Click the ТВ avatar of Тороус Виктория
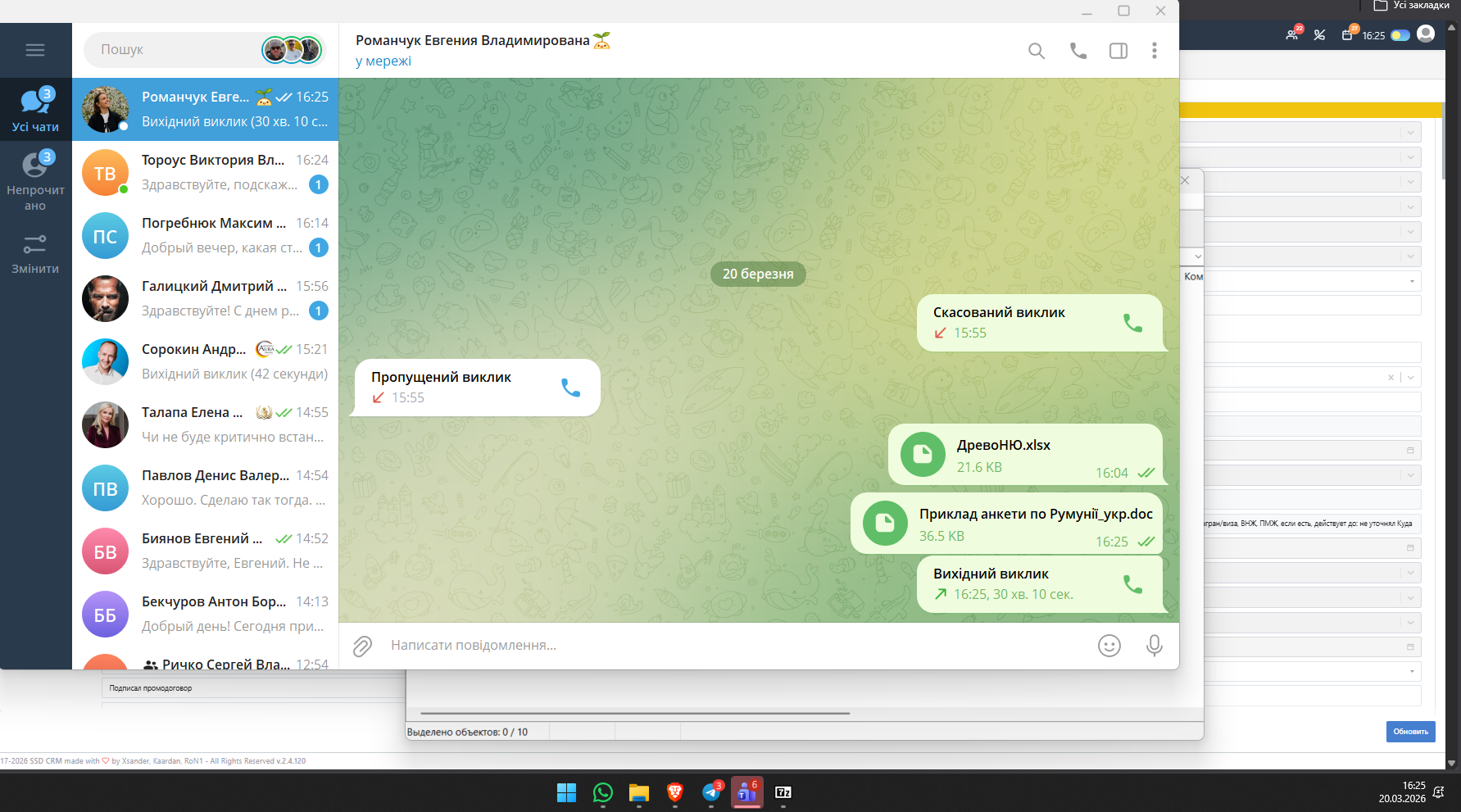 (105, 173)
